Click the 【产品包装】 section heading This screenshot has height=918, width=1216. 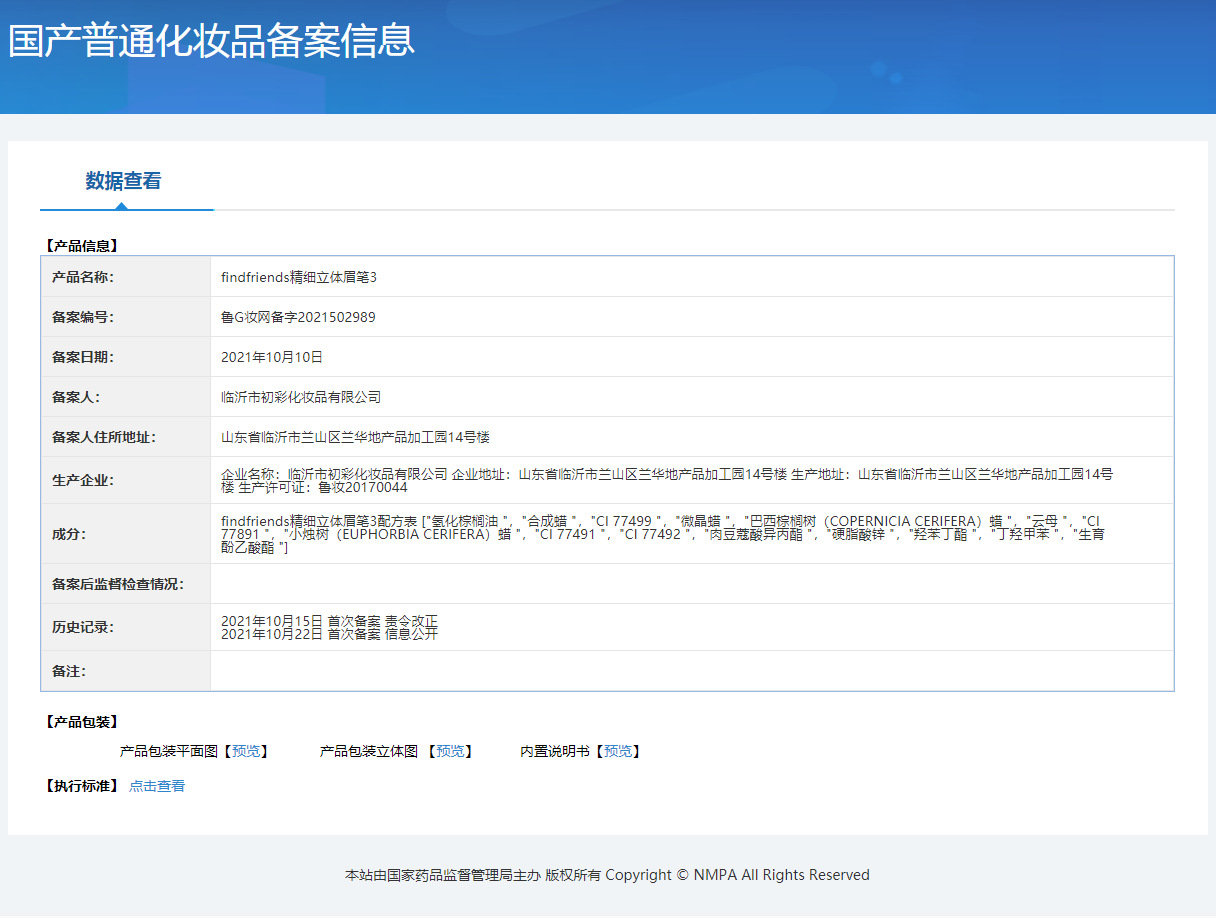coord(82,722)
